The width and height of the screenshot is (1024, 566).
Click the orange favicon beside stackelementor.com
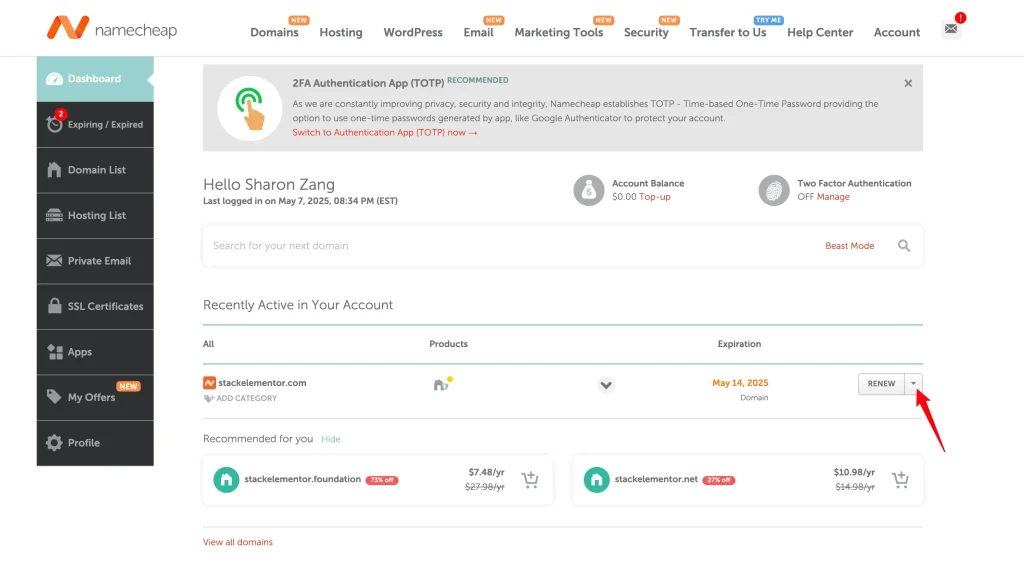[209, 383]
